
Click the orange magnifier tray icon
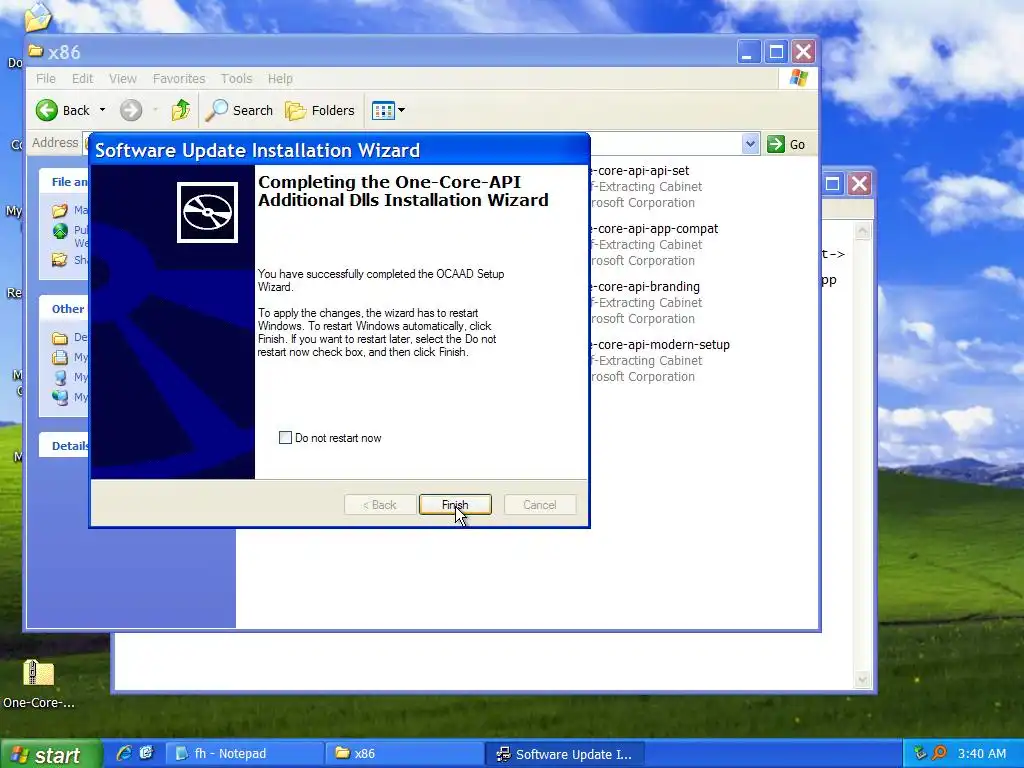[x=939, y=754]
